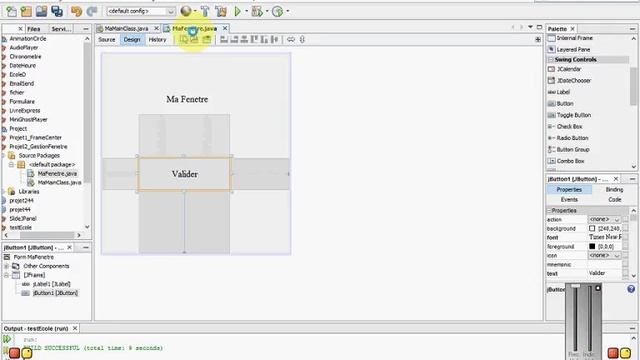Switch to the Files tab
The width and height of the screenshot is (640, 360).
click(x=34, y=29)
